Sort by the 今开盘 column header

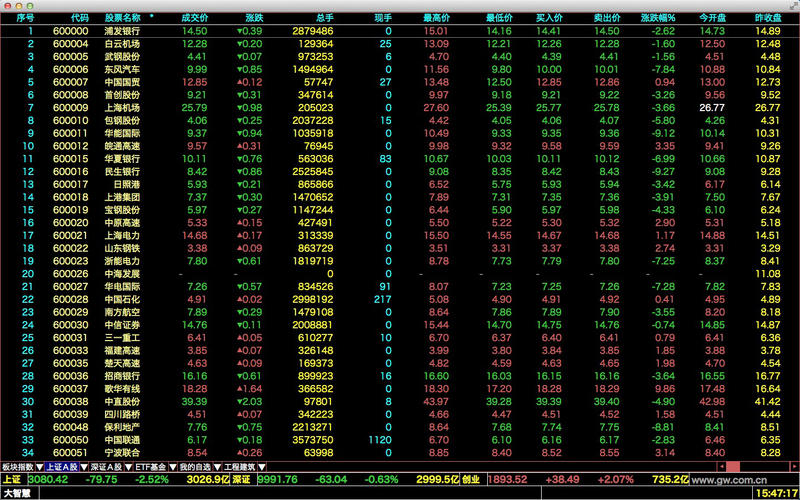tap(713, 18)
